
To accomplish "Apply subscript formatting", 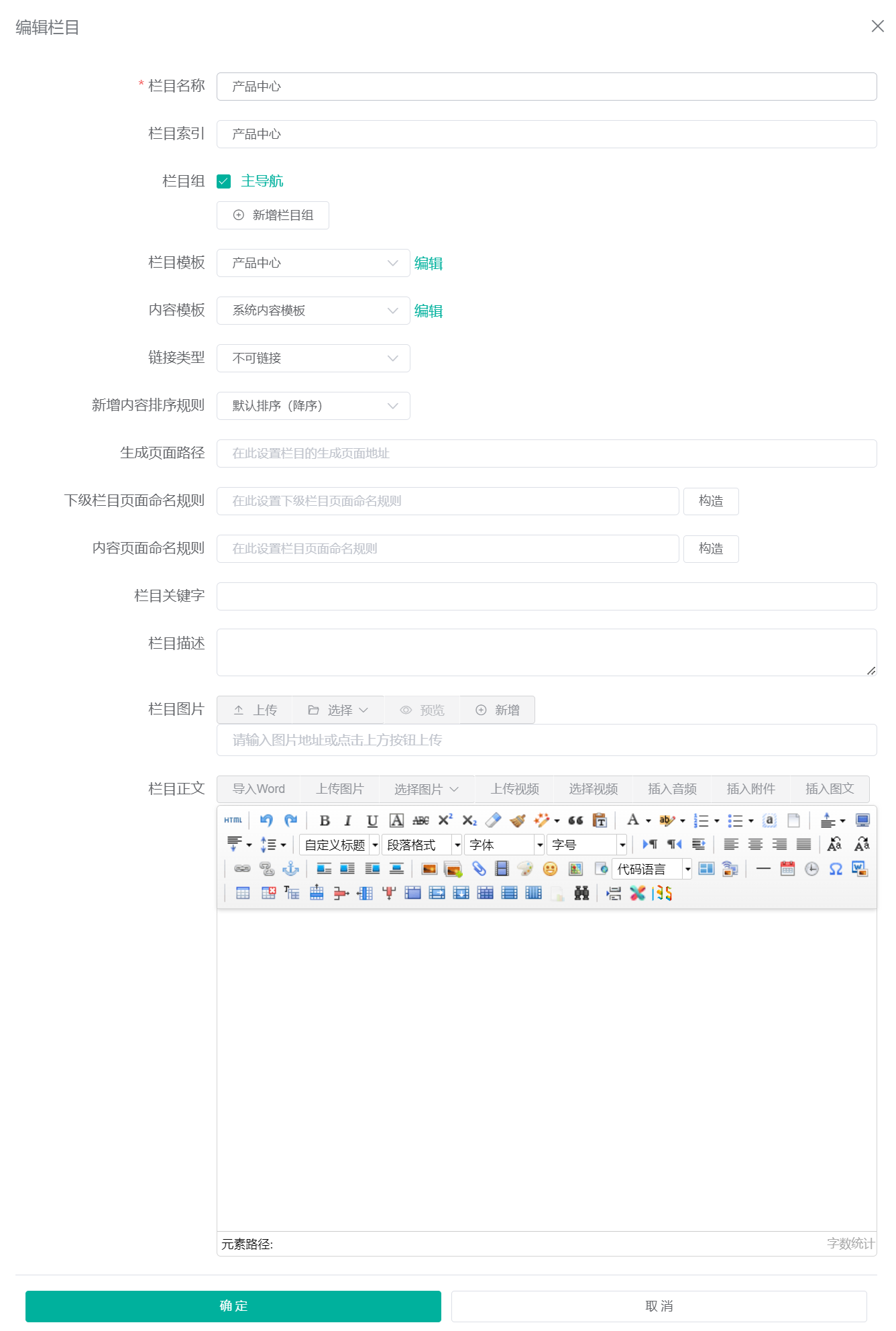I will coord(469,820).
